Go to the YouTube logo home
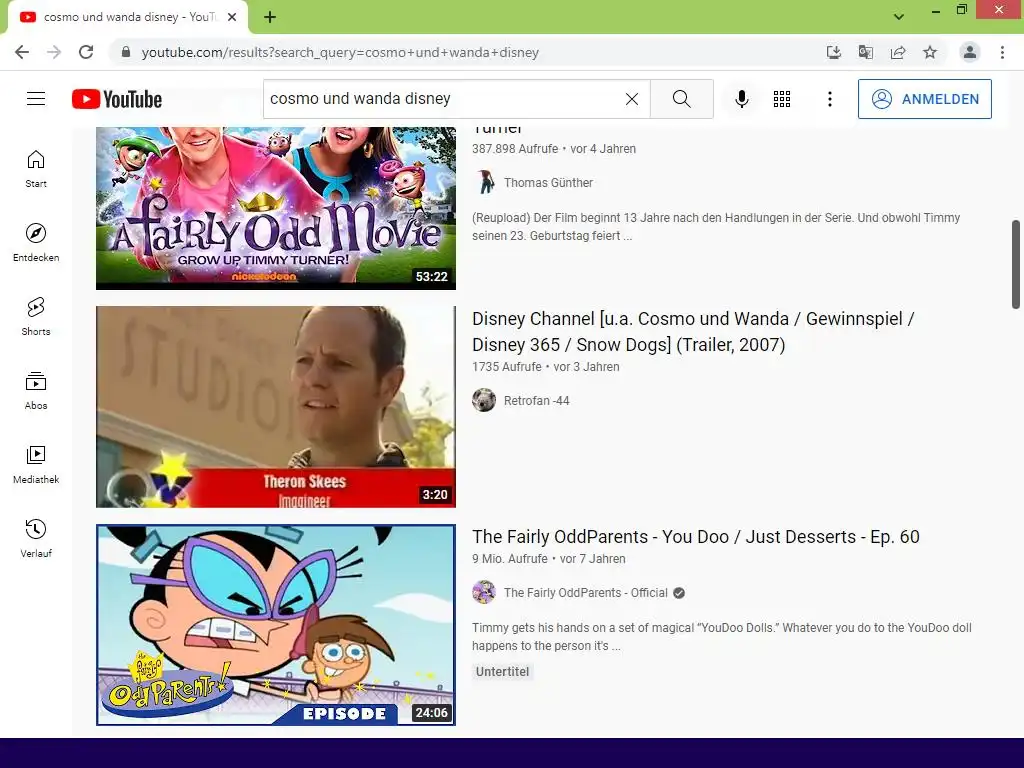 coord(117,99)
